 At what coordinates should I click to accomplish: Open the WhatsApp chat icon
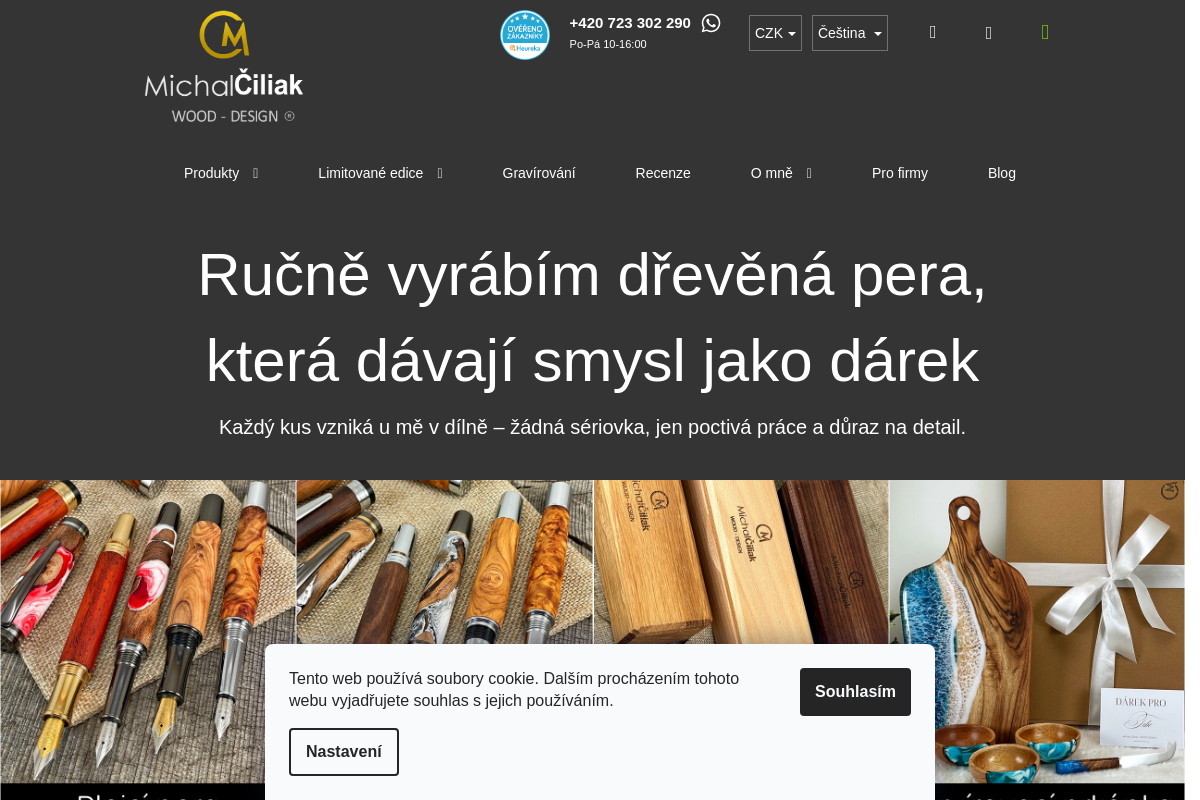coord(711,23)
